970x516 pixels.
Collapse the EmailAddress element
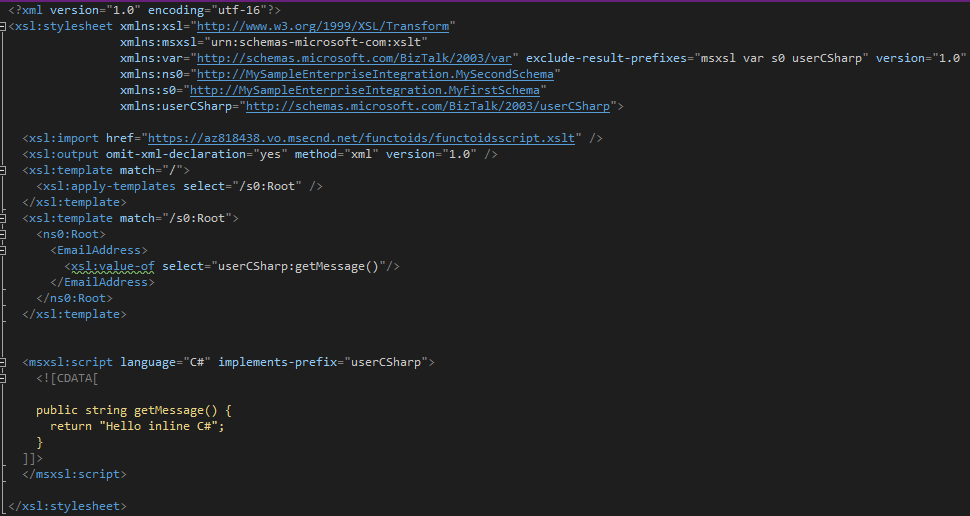pos(4,250)
